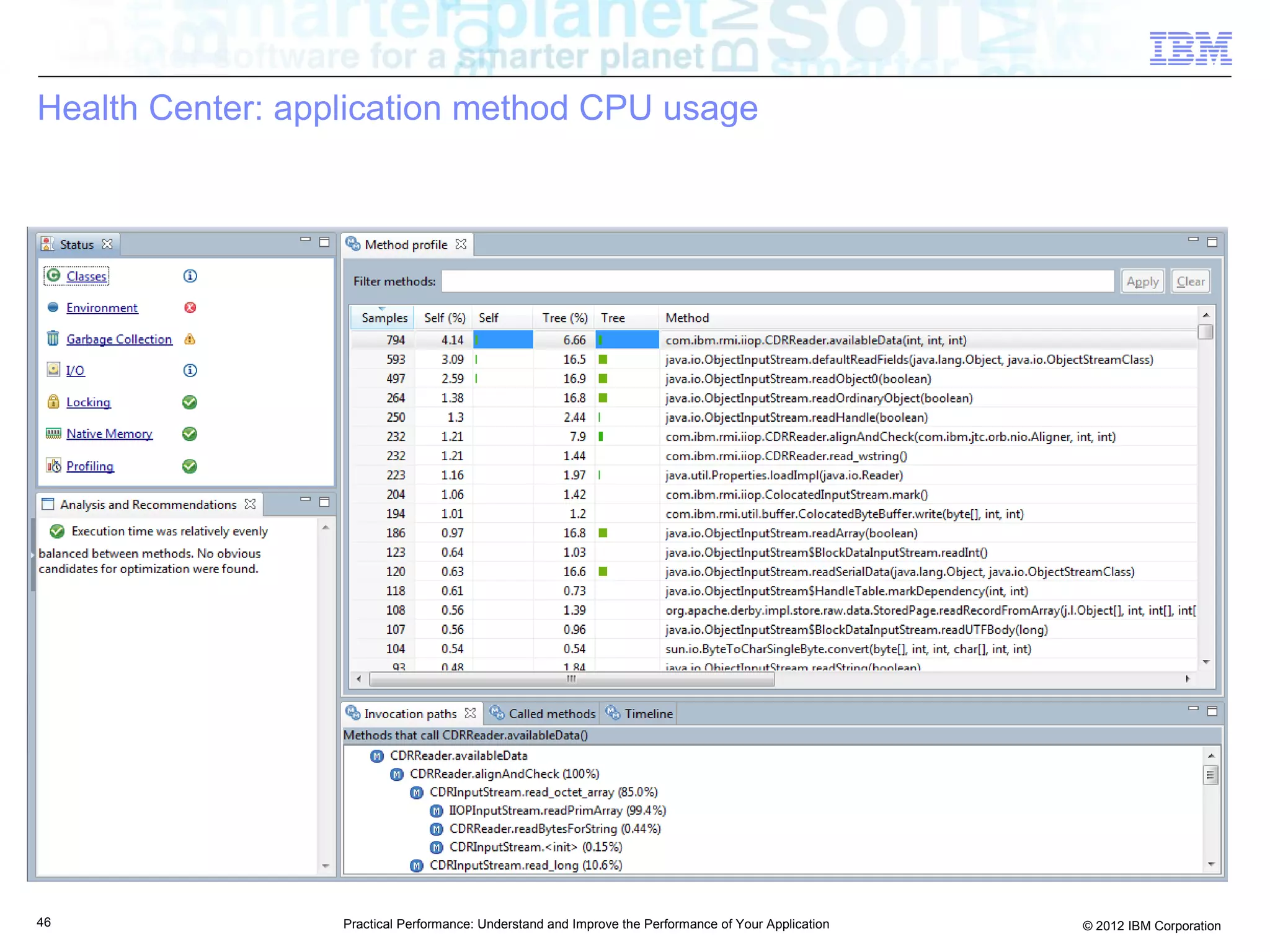1270x952 pixels.
Task: Click the green check beside Native Memory
Action: coord(190,434)
